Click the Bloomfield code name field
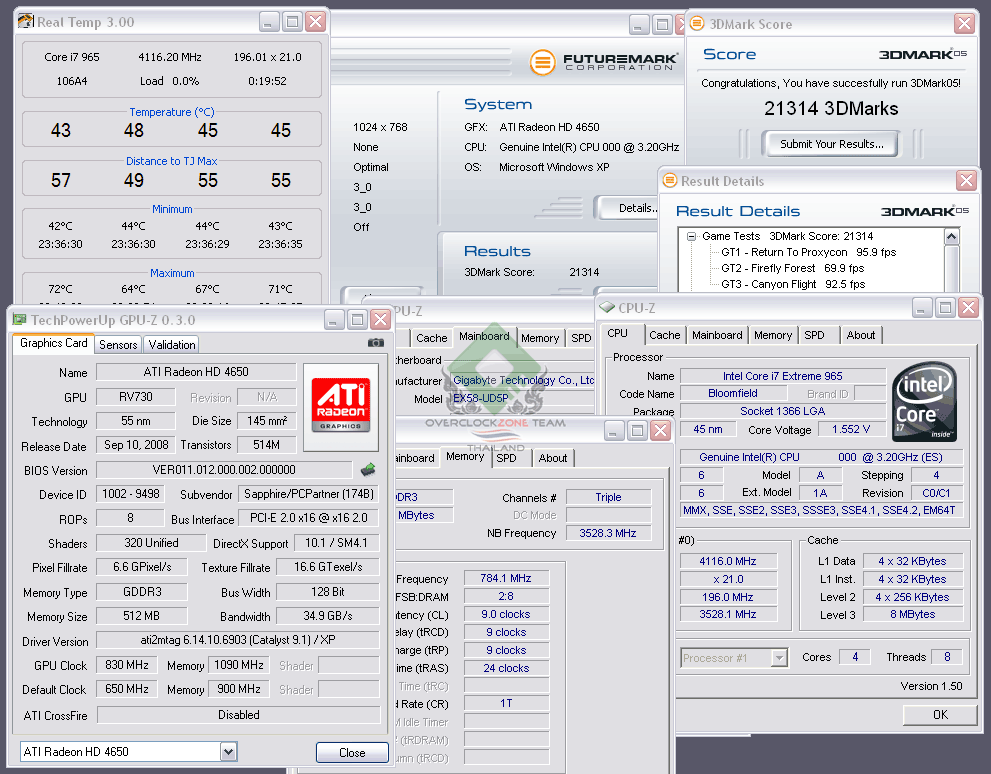This screenshot has height=774, width=991. point(733,393)
